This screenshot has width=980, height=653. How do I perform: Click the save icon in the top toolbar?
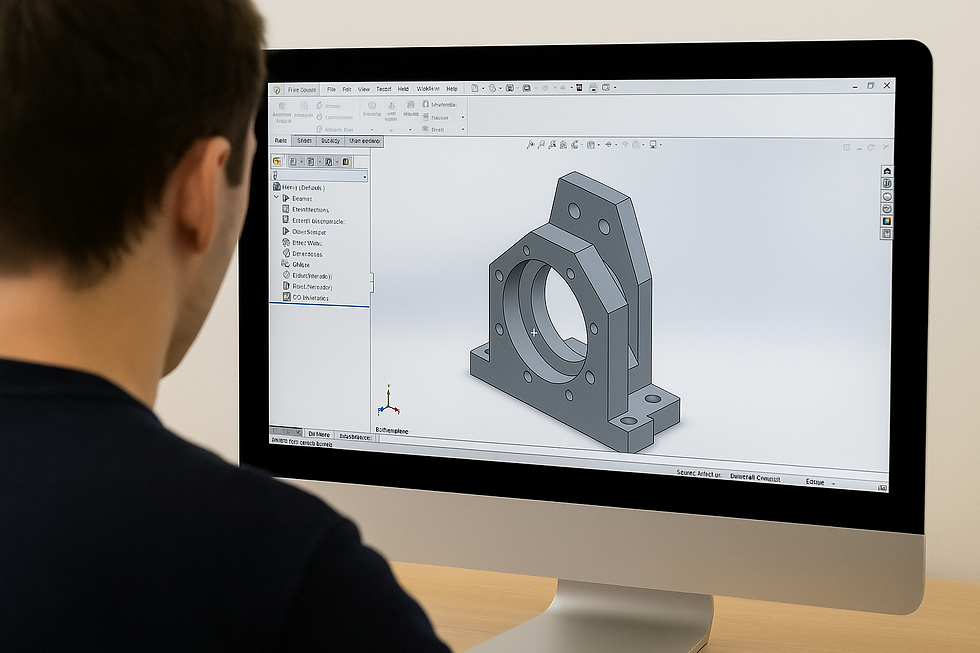coord(510,88)
